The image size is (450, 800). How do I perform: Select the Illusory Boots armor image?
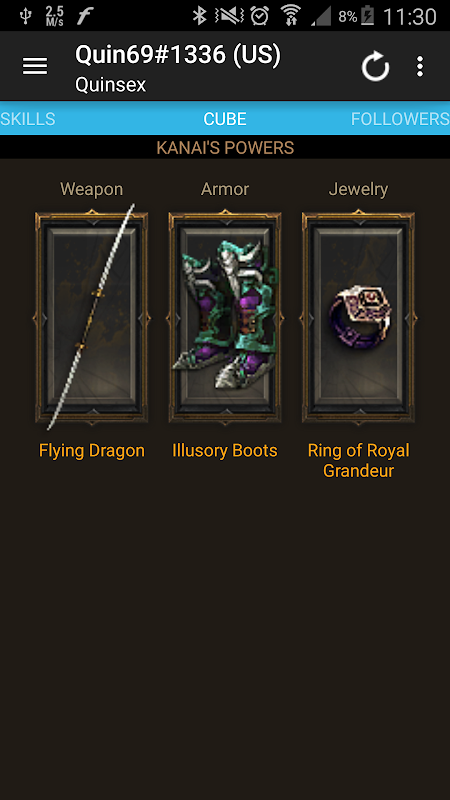(225, 317)
